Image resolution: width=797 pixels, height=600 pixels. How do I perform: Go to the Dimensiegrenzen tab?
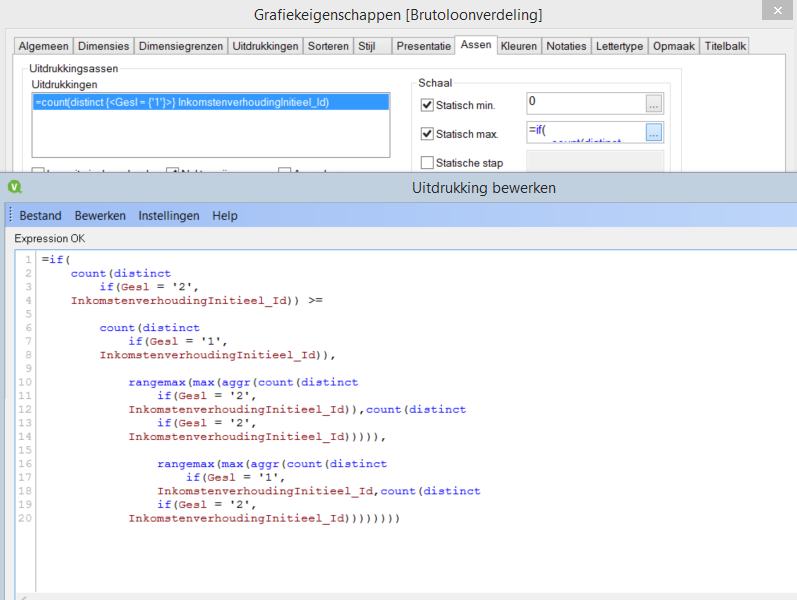[x=181, y=46]
